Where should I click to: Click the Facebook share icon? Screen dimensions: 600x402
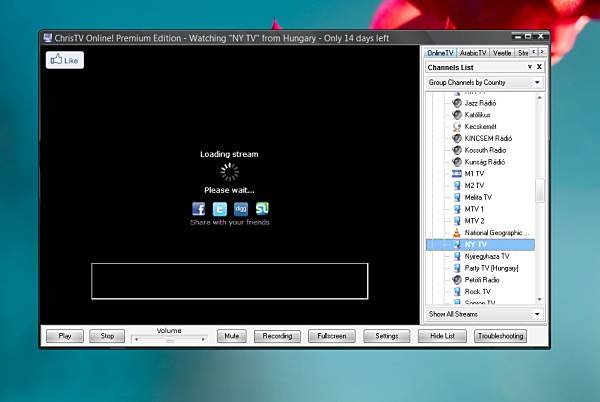(199, 209)
